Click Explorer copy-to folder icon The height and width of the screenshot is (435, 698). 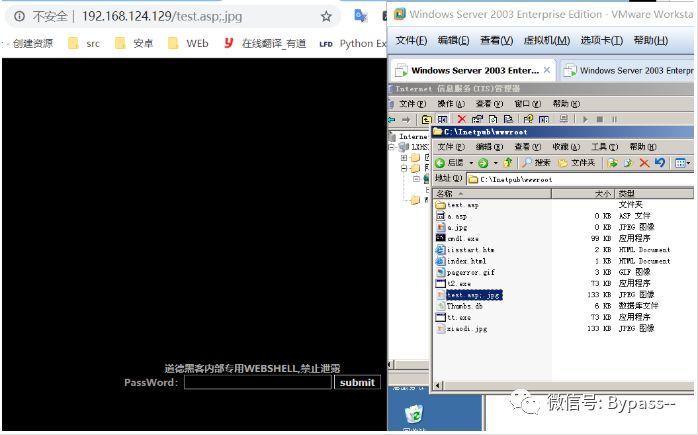point(628,163)
